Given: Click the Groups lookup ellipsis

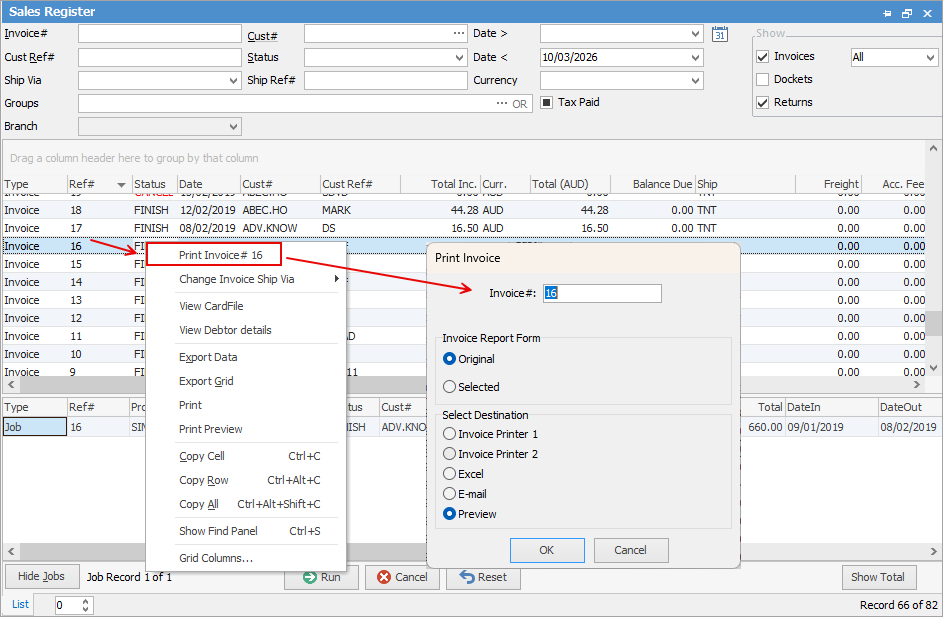Looking at the screenshot, I should pos(502,103).
